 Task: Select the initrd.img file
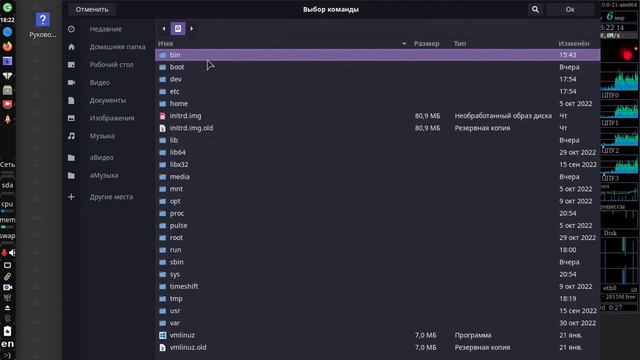(x=378, y=116)
